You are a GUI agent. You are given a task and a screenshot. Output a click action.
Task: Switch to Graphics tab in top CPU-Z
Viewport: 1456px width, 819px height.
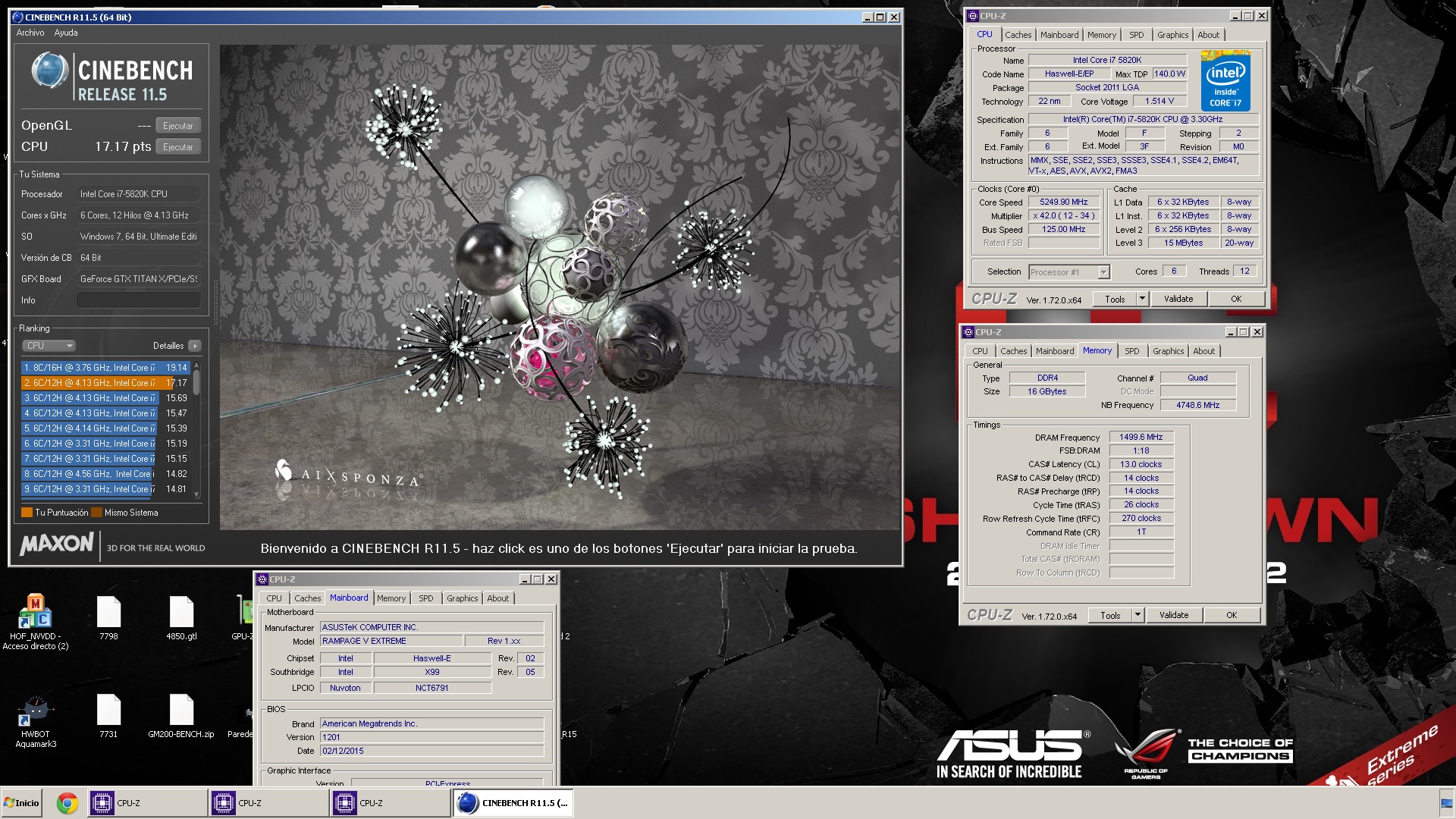(1172, 35)
